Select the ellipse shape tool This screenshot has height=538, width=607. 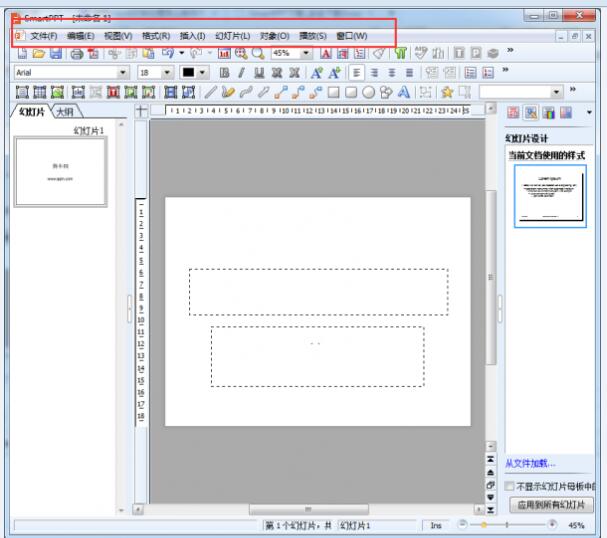(368, 92)
